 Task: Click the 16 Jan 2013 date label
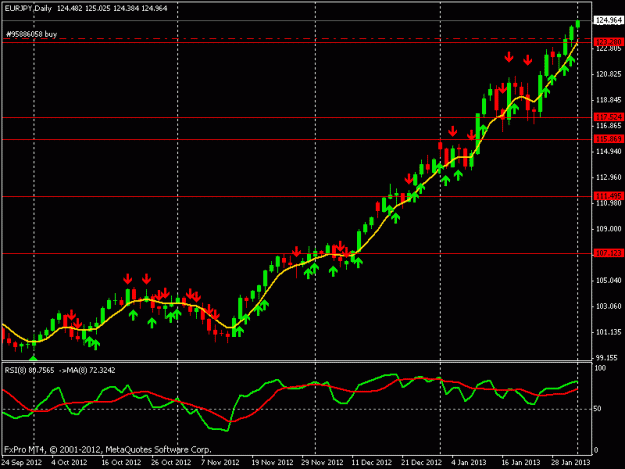(x=521, y=463)
